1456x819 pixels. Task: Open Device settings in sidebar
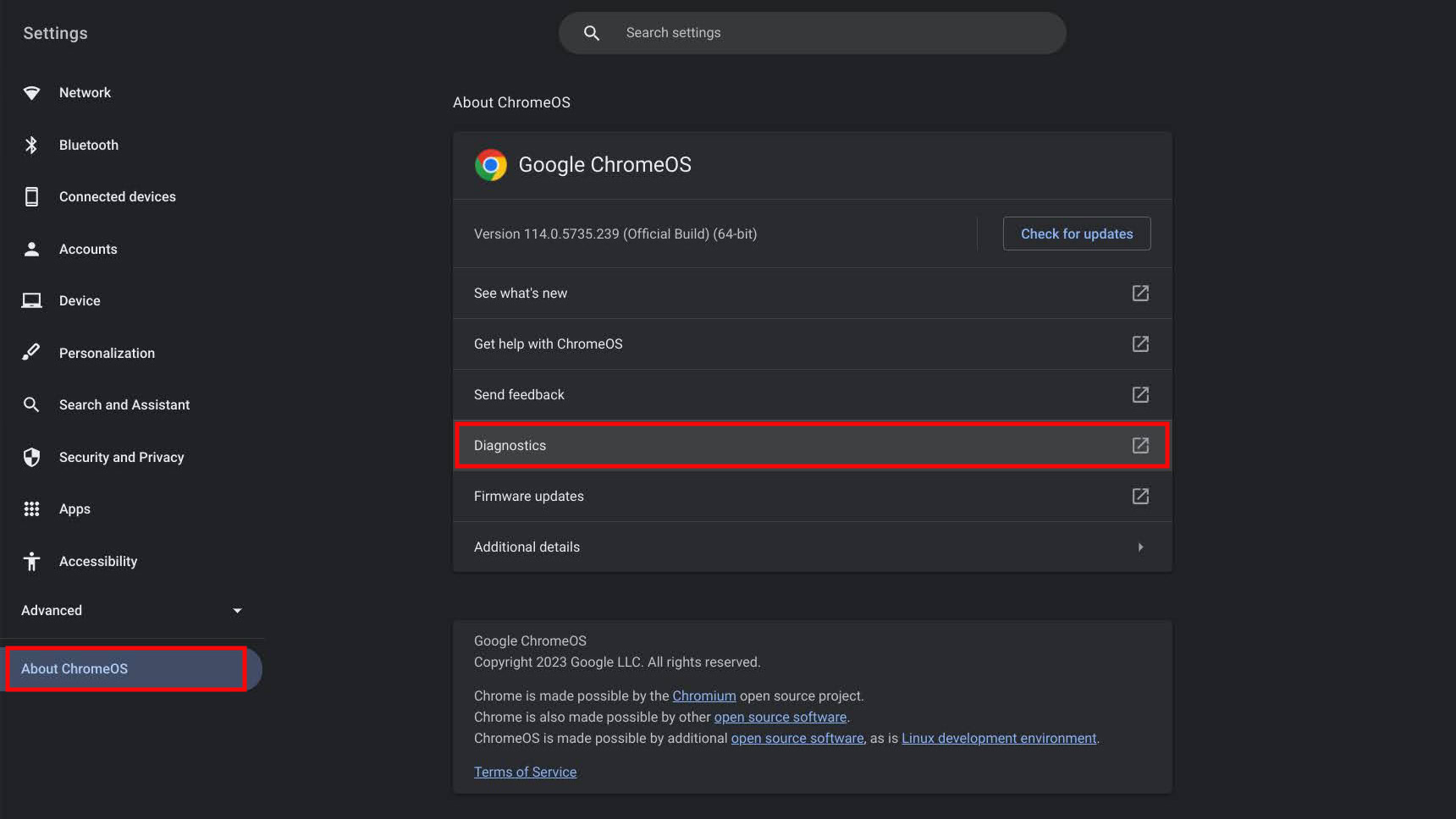click(x=80, y=301)
